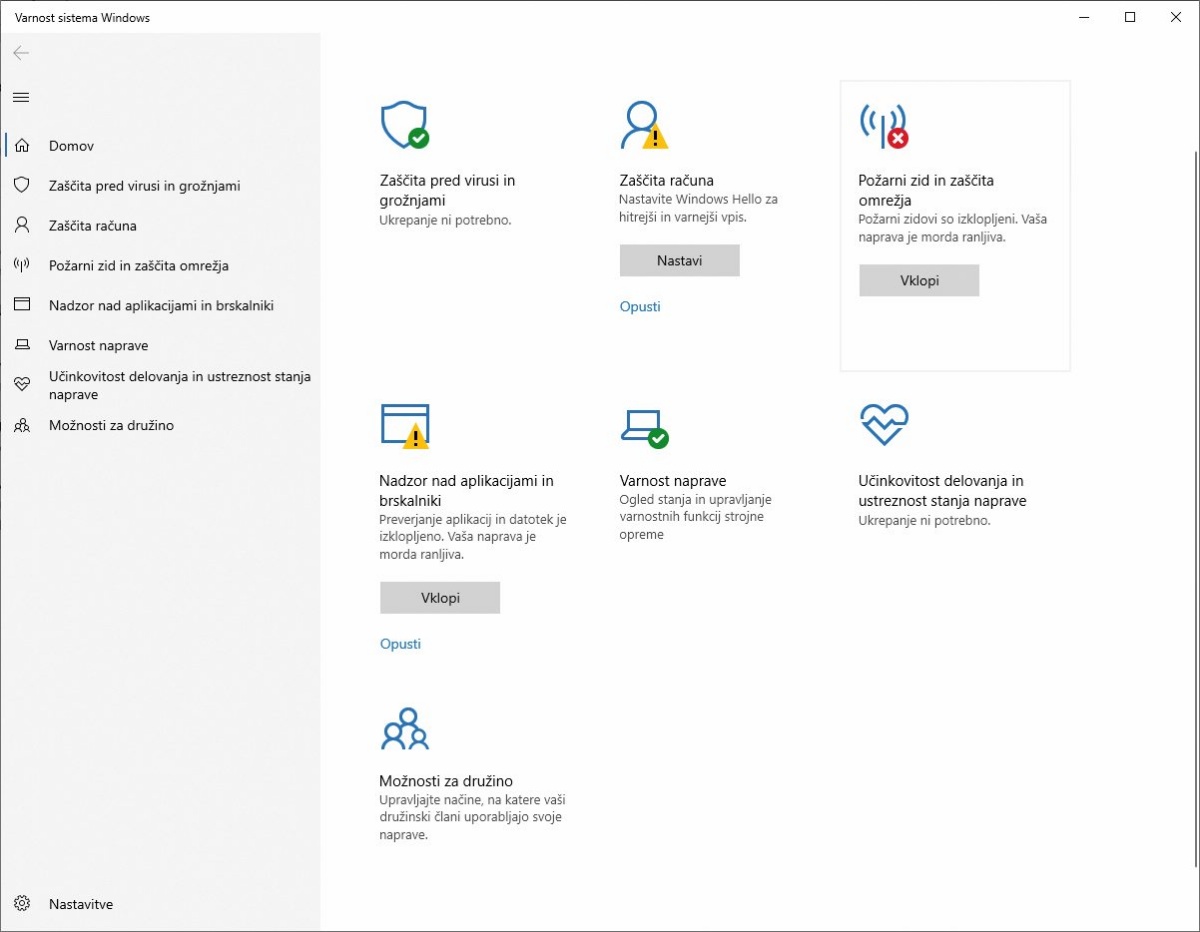The width and height of the screenshot is (1200, 932).
Task: Click 'Ukrepanje ni potrebno' under Učinkovitost delovanja
Action: (x=925, y=521)
